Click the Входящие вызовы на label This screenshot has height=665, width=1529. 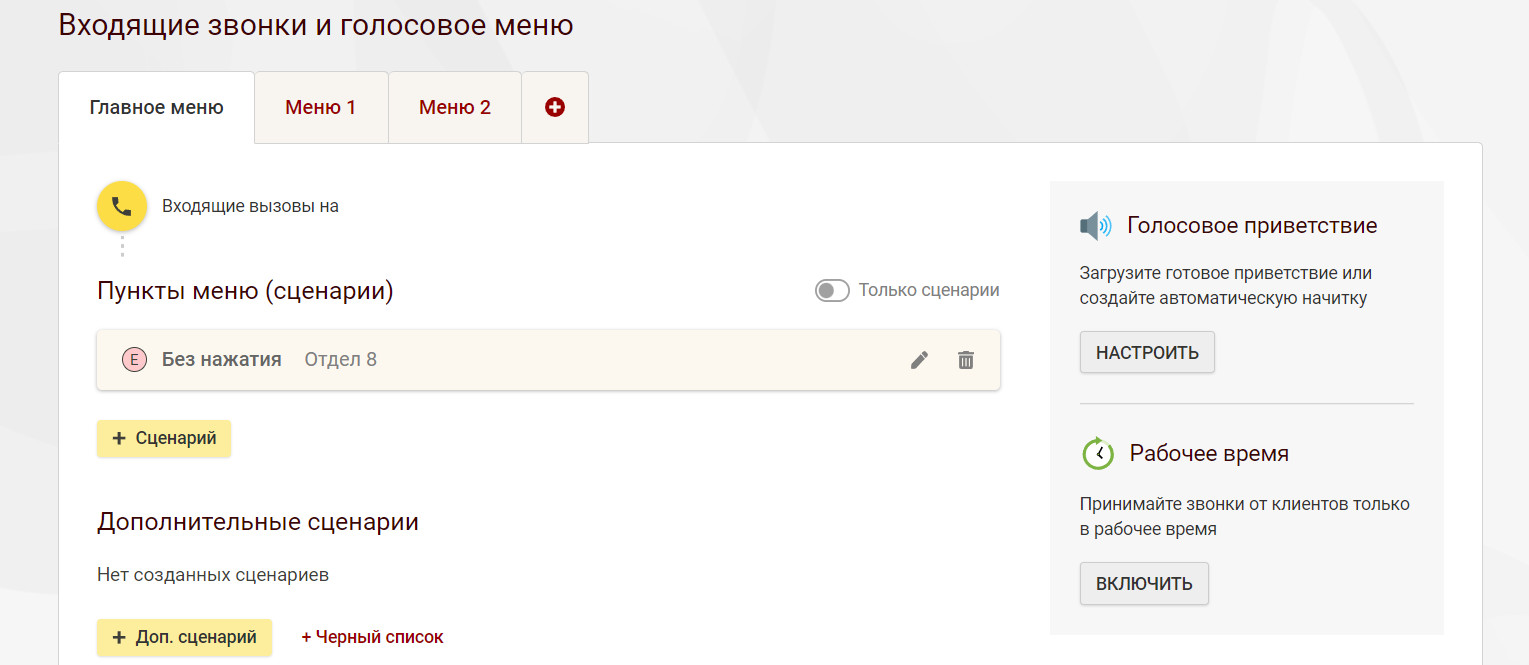250,207
